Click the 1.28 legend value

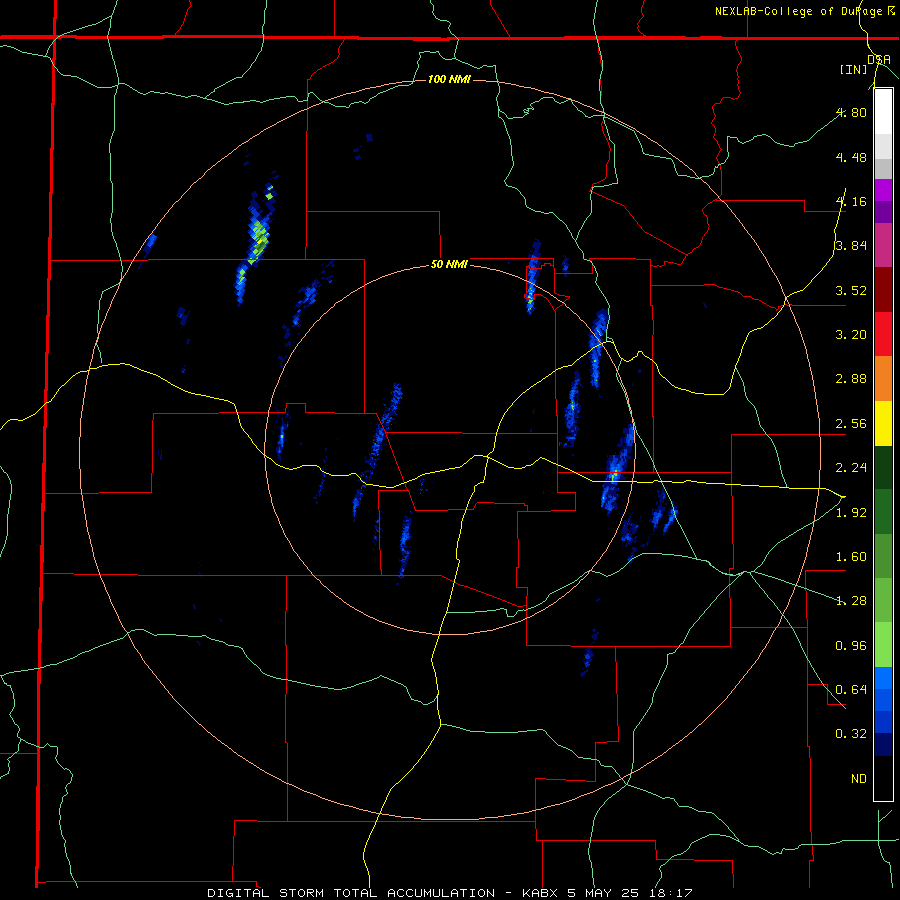(851, 600)
